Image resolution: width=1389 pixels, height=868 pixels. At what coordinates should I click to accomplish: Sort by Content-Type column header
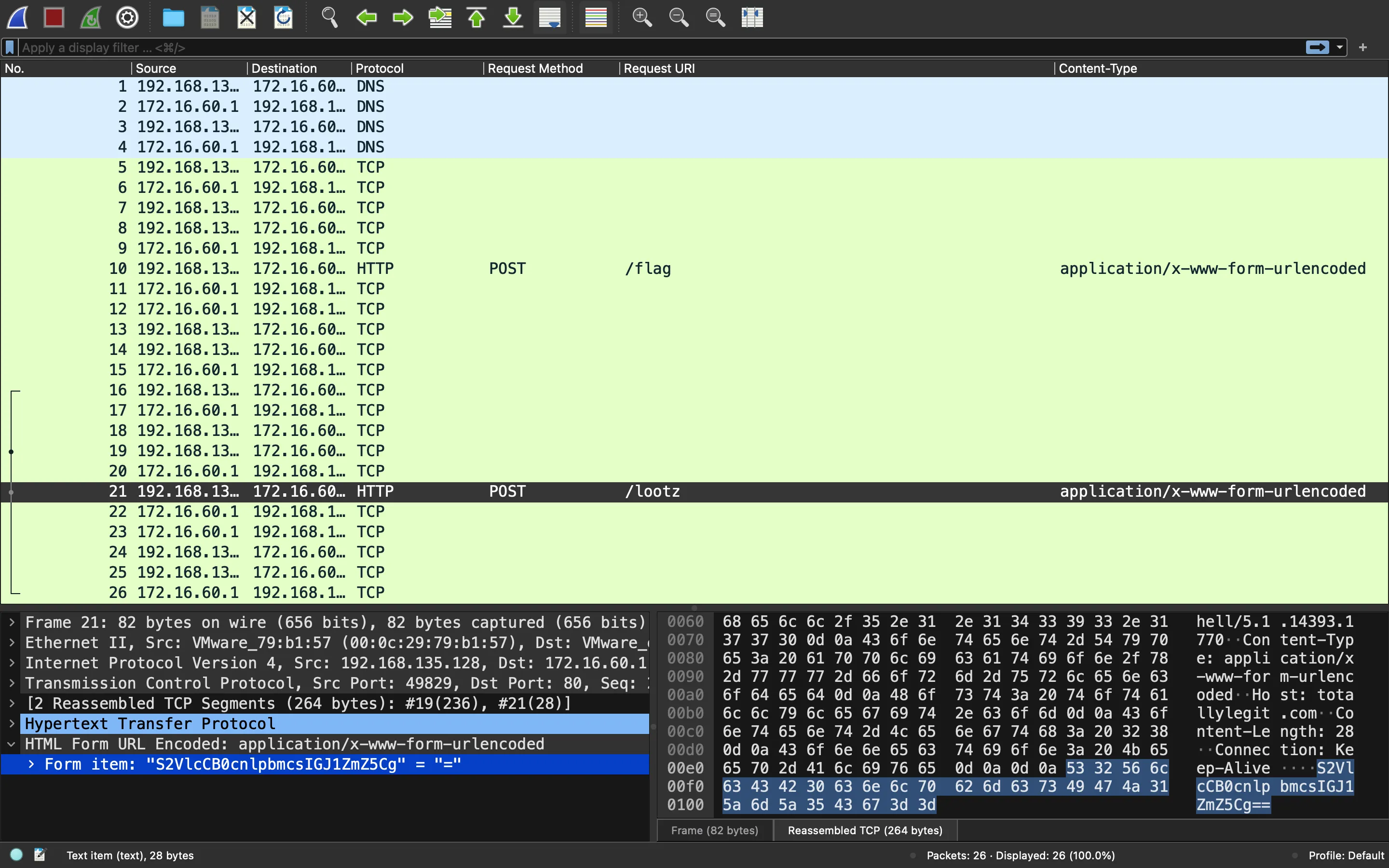(1221, 68)
